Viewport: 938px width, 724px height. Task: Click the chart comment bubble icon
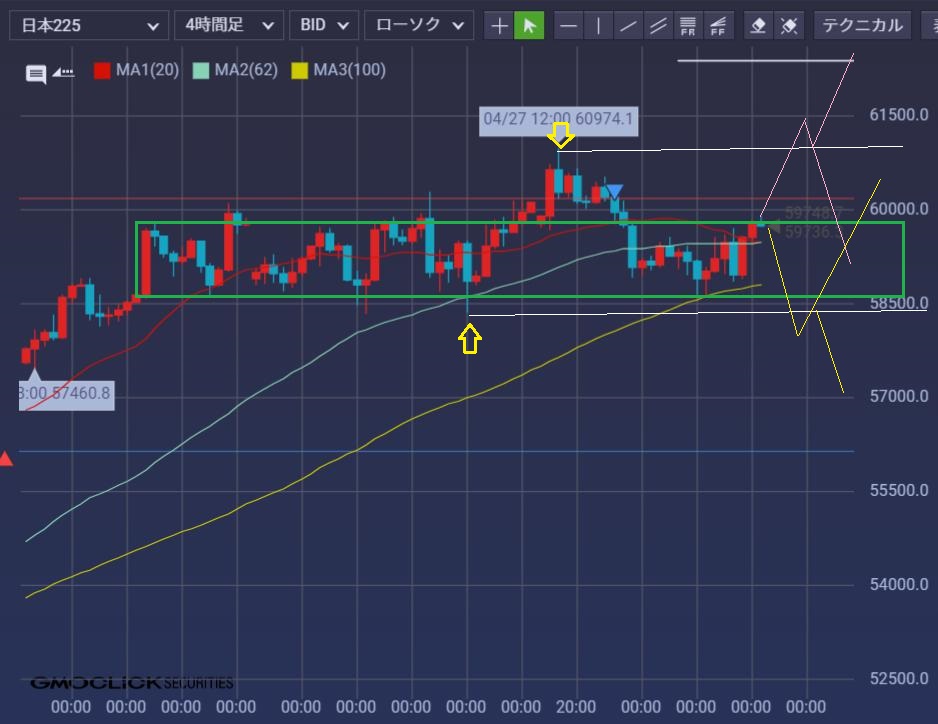point(37,73)
